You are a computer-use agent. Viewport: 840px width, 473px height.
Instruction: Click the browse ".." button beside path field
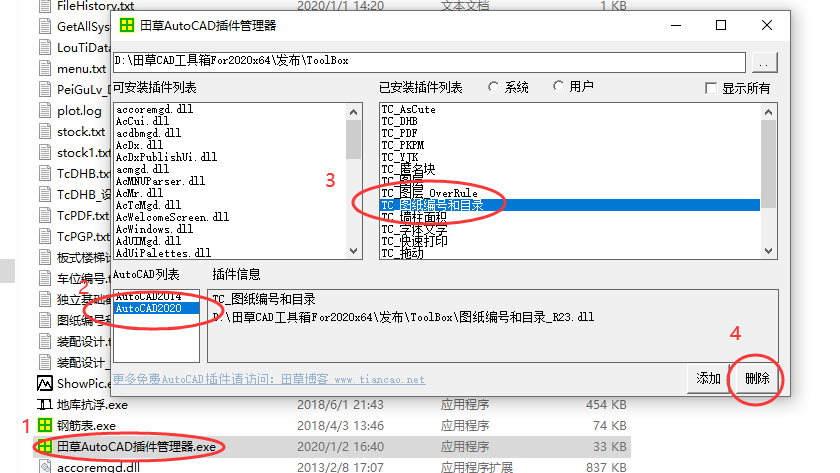click(764, 62)
